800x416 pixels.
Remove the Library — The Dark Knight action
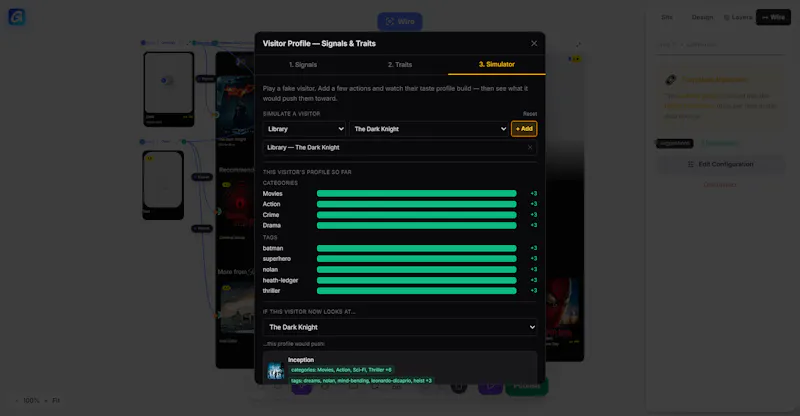[x=530, y=148]
